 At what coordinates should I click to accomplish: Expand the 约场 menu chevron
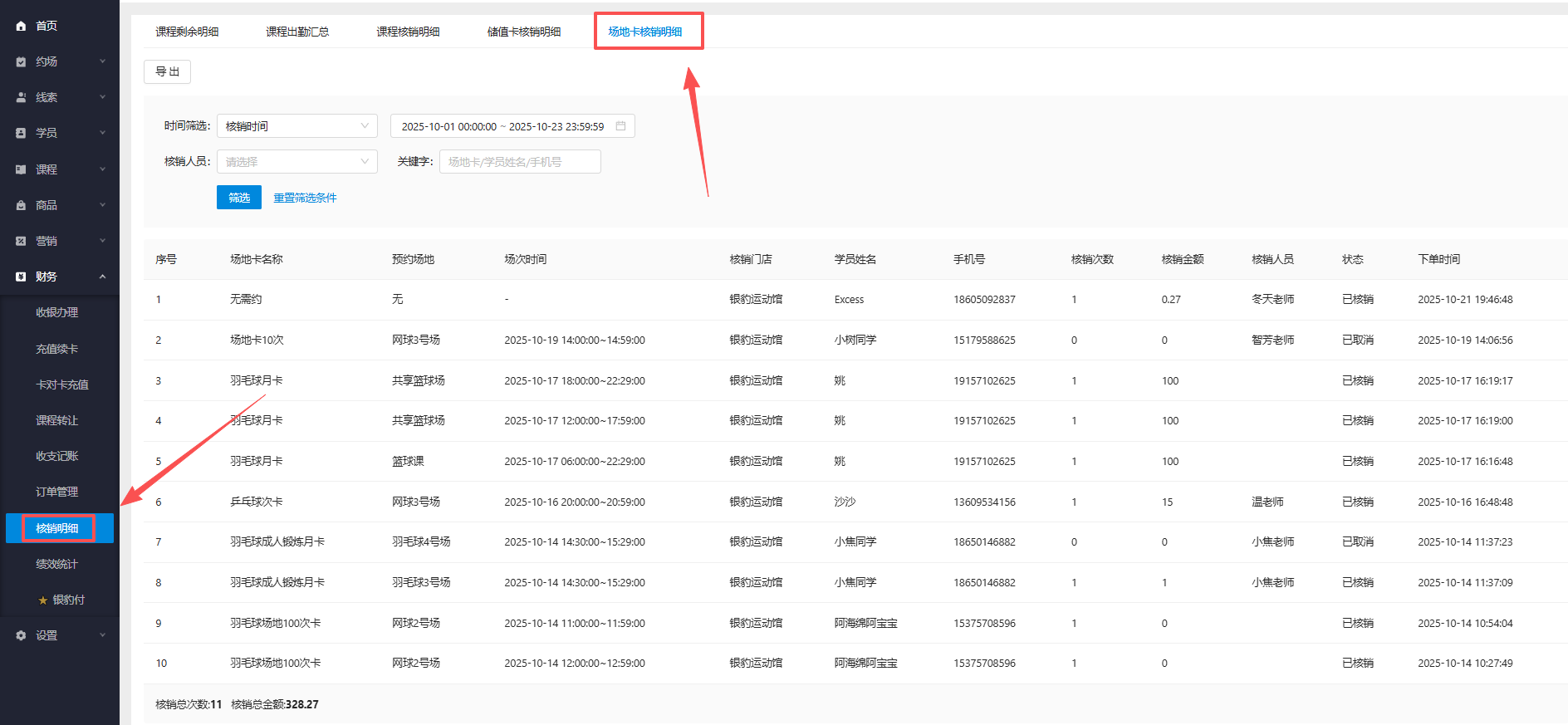point(103,61)
